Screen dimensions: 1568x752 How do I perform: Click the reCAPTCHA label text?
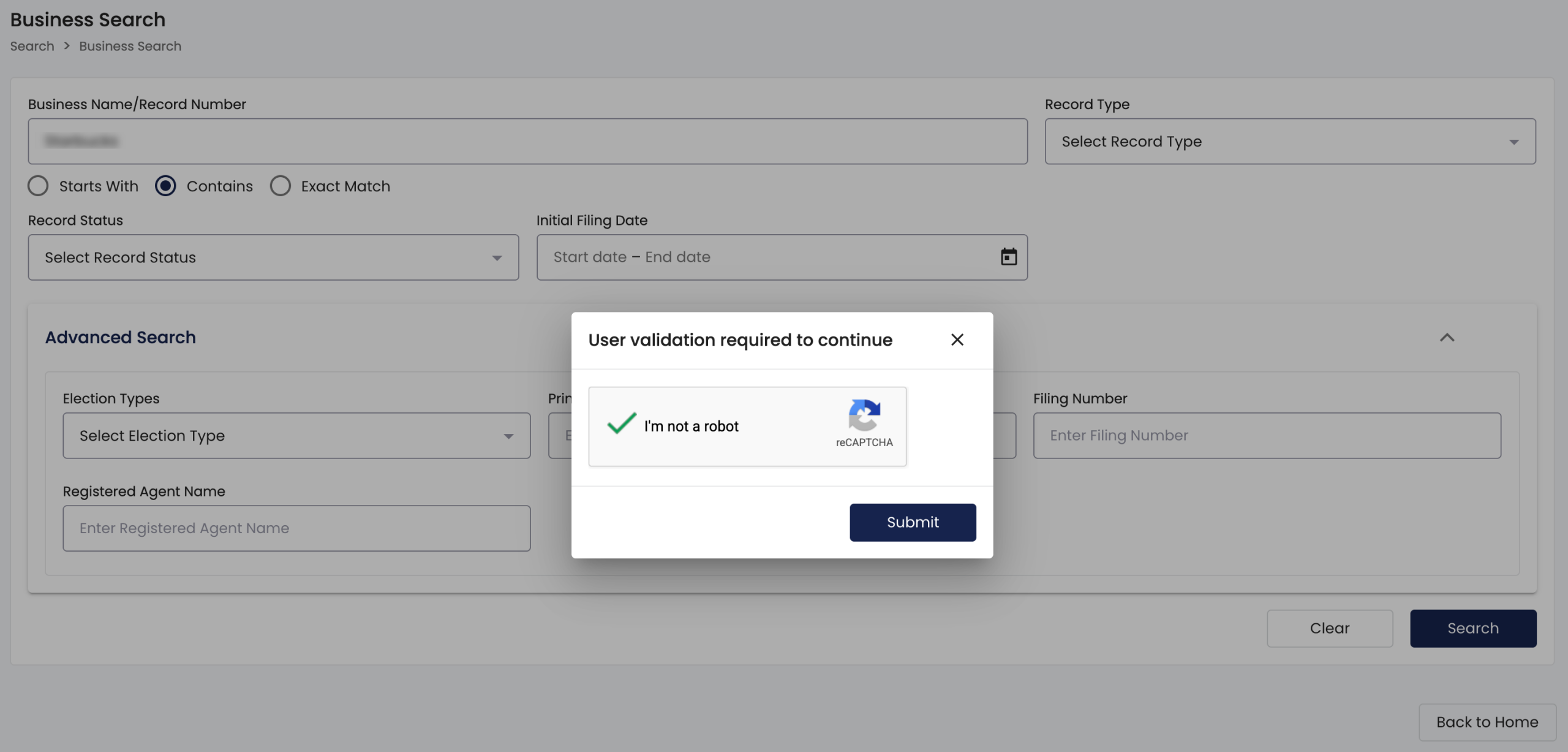[x=864, y=442]
